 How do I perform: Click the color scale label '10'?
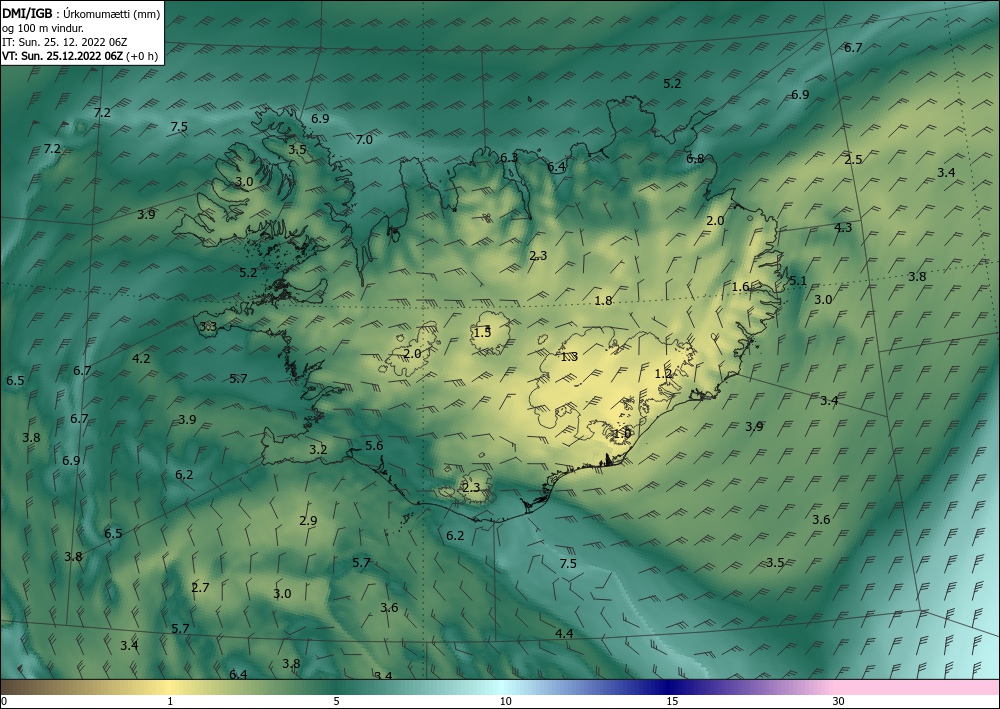[505, 702]
